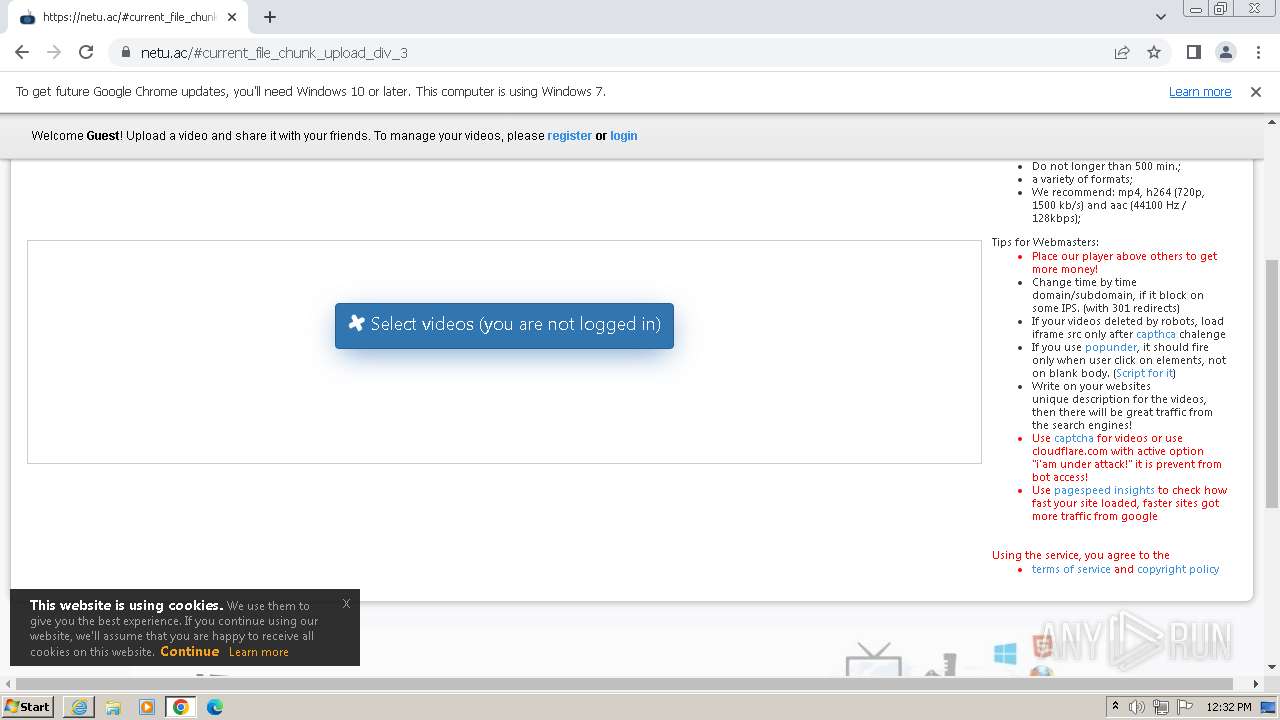Viewport: 1280px width, 720px height.
Task: Open the volume control in tray
Action: click(1137, 707)
